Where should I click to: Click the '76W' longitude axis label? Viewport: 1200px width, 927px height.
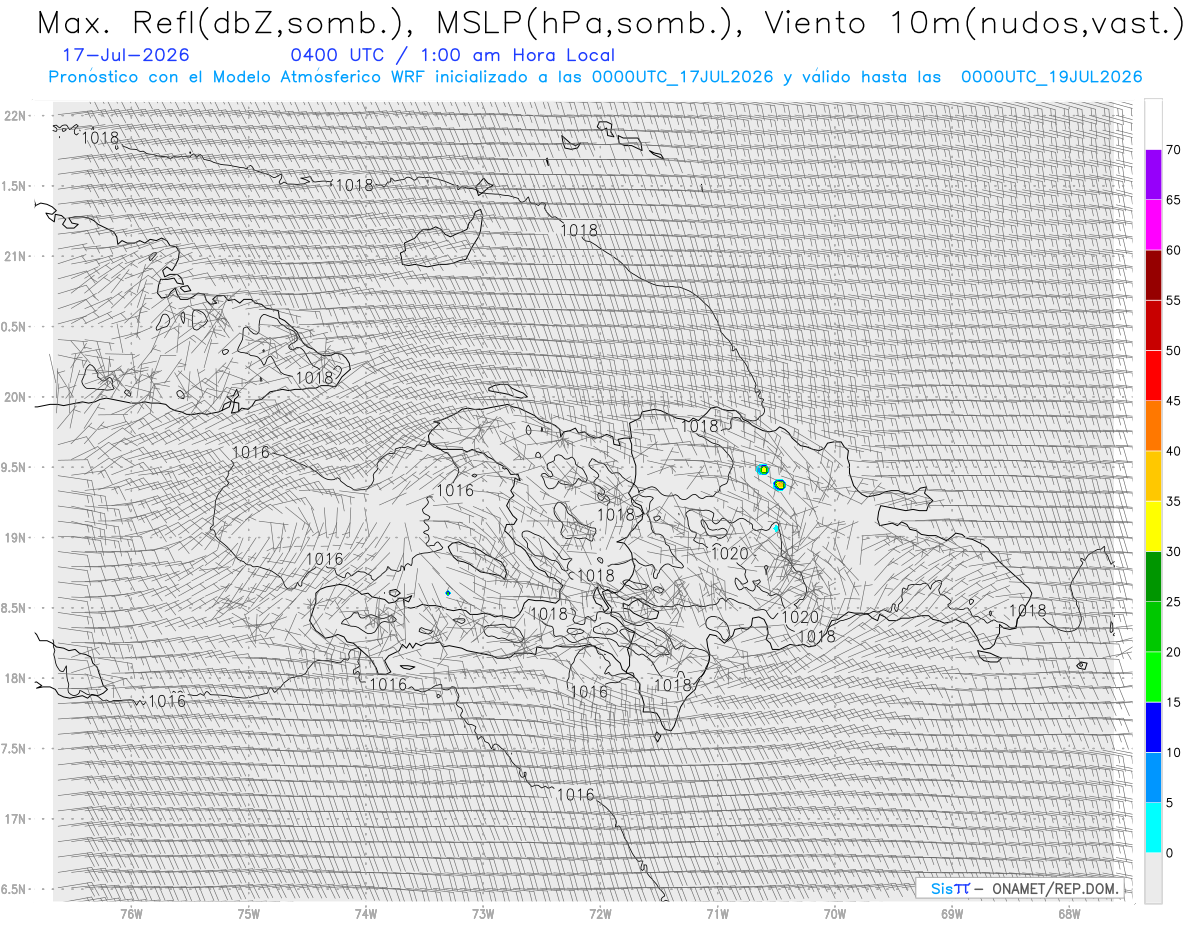click(x=131, y=914)
